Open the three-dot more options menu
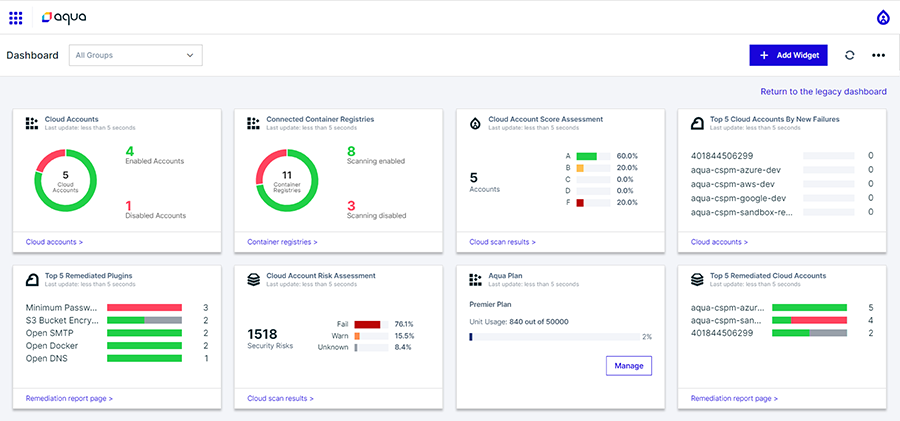Screen dimensions: 900x421 [878, 55]
